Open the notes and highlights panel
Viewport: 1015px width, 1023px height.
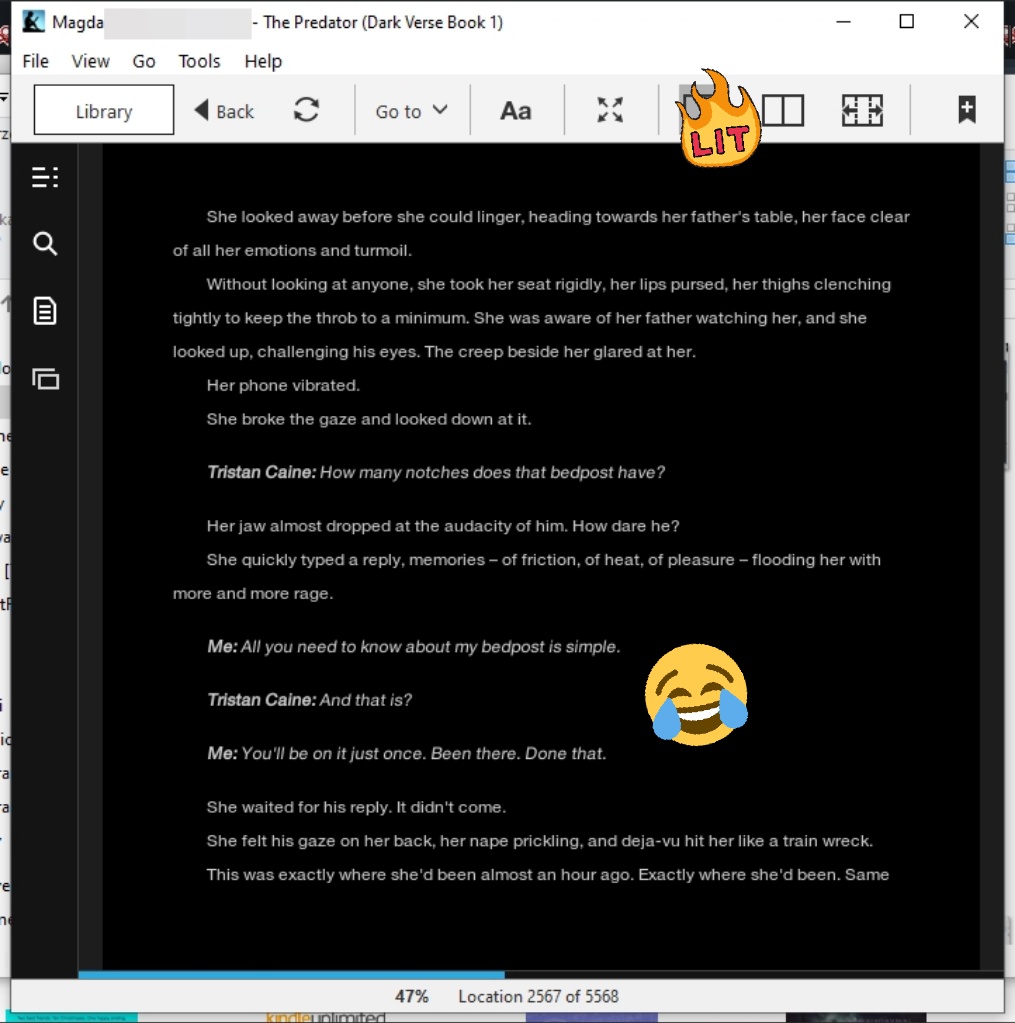pos(45,311)
